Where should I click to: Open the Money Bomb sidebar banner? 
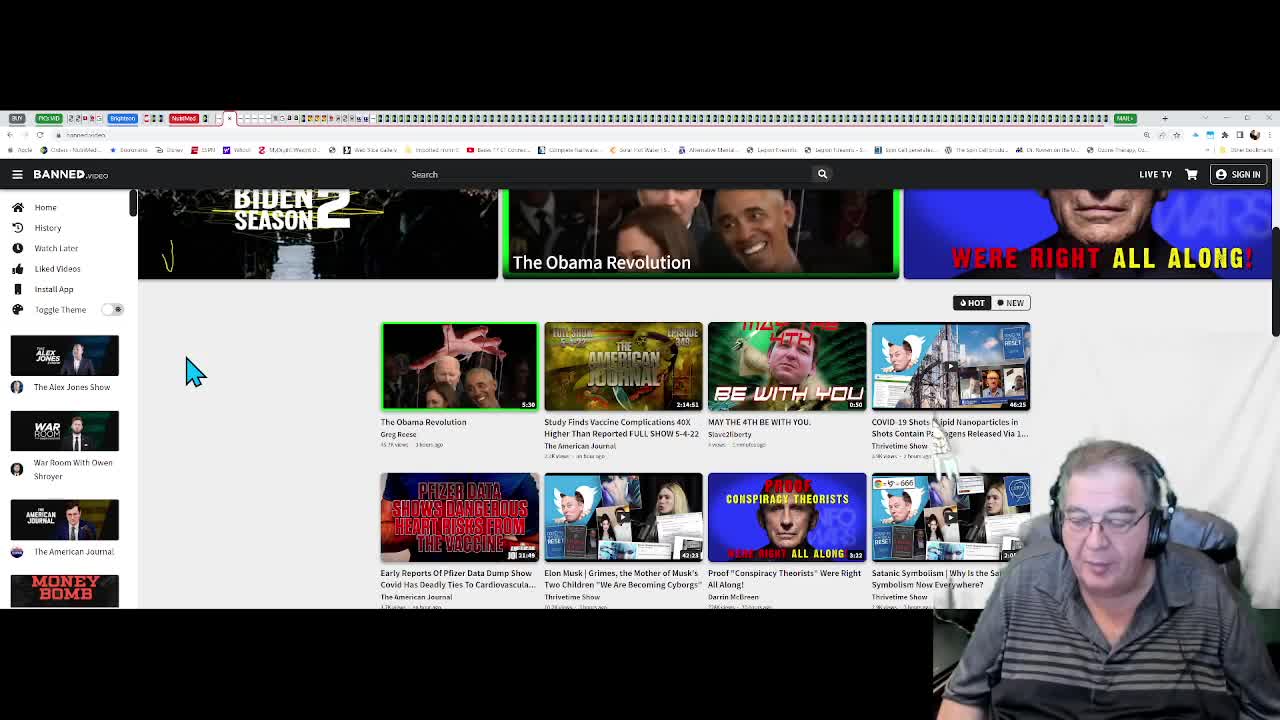tap(64, 591)
